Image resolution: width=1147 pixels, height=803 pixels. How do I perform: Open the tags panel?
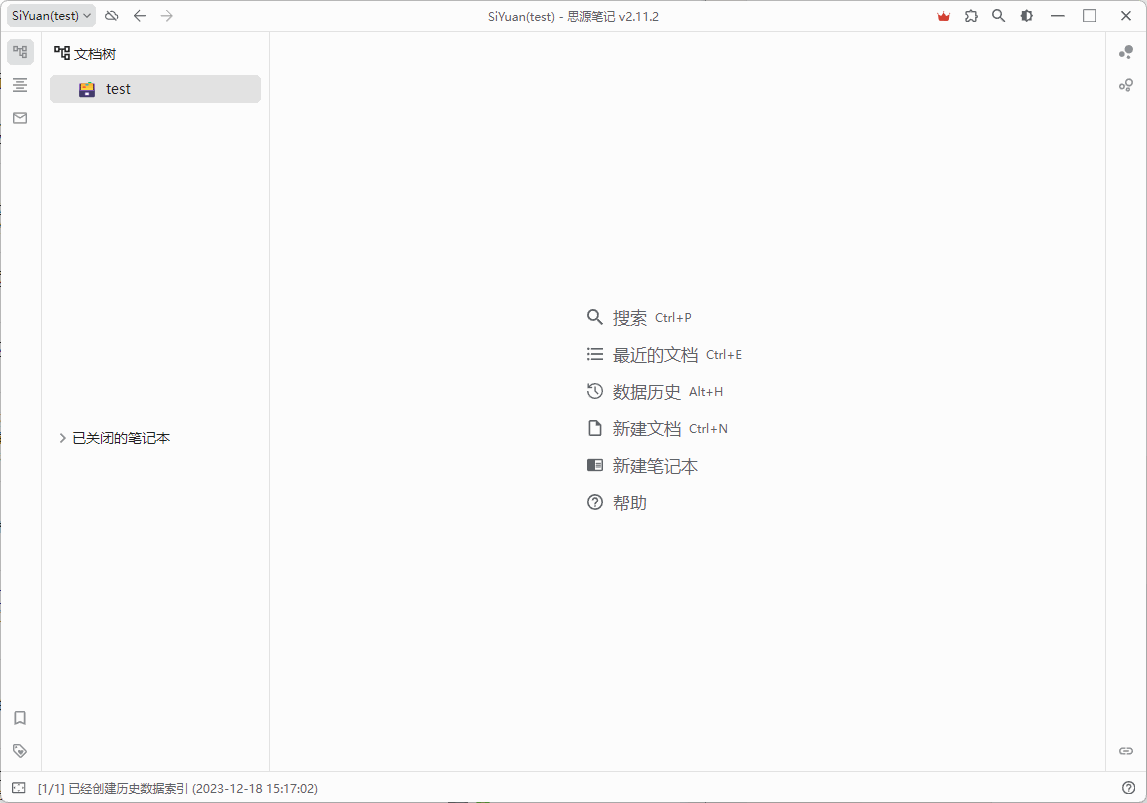point(20,751)
